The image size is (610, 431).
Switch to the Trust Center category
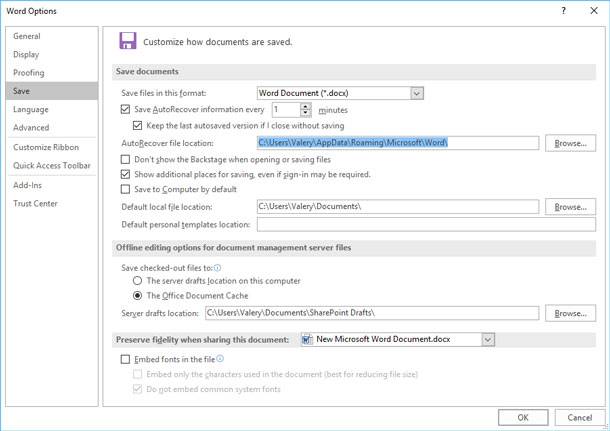tap(35, 203)
